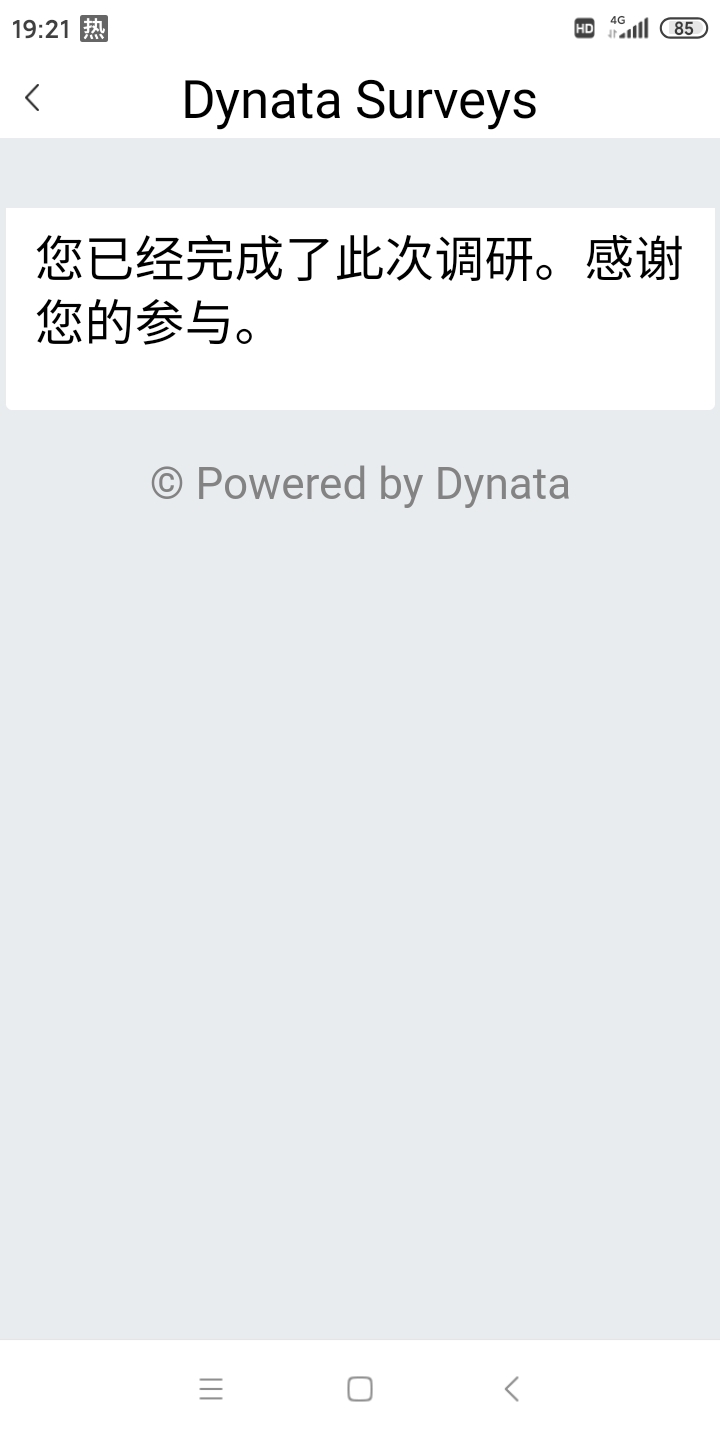Tap the 热 hotspot status icon

coord(94,29)
